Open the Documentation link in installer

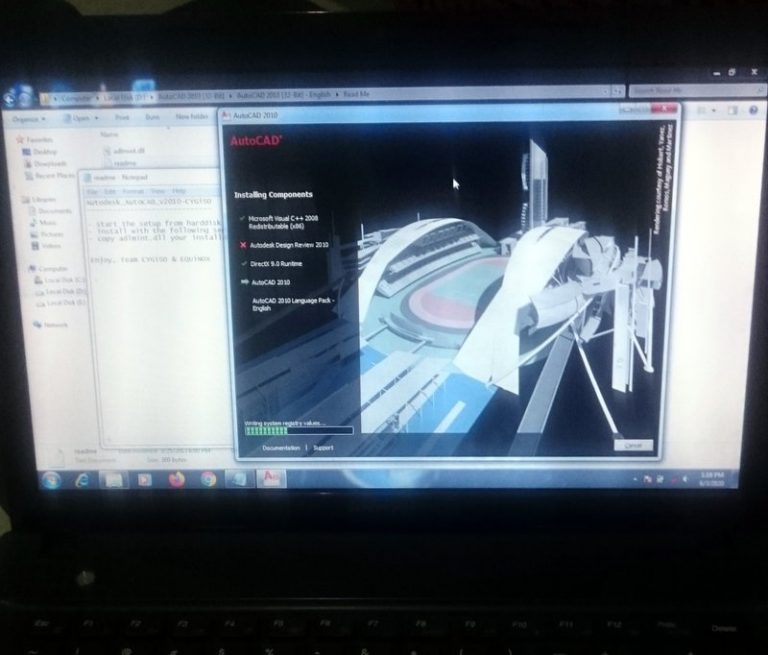pyautogui.click(x=281, y=448)
